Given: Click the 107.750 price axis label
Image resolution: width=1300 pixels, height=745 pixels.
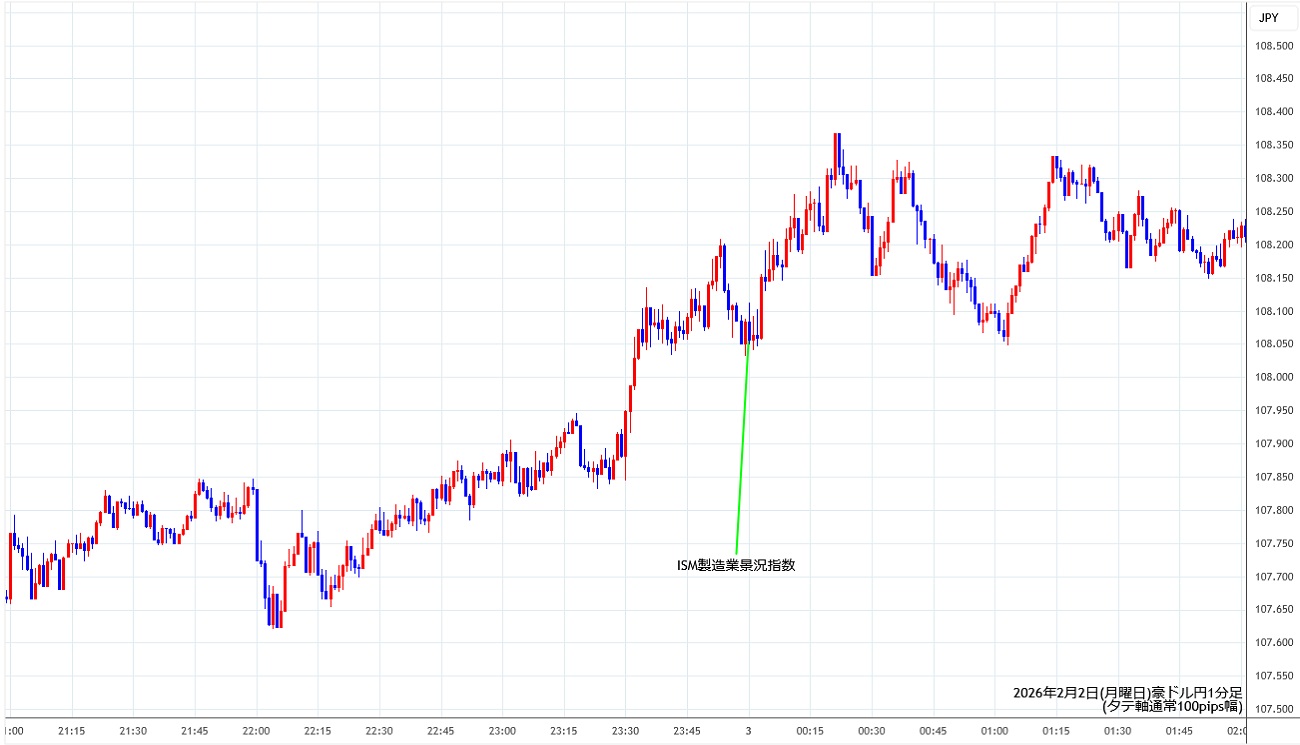Looking at the screenshot, I should click(x=1274, y=543).
